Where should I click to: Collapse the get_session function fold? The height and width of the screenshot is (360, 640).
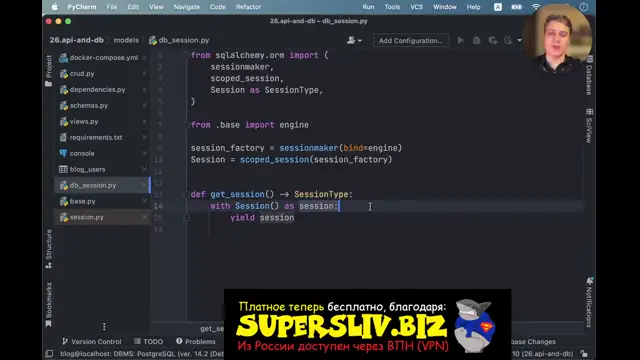(x=187, y=195)
